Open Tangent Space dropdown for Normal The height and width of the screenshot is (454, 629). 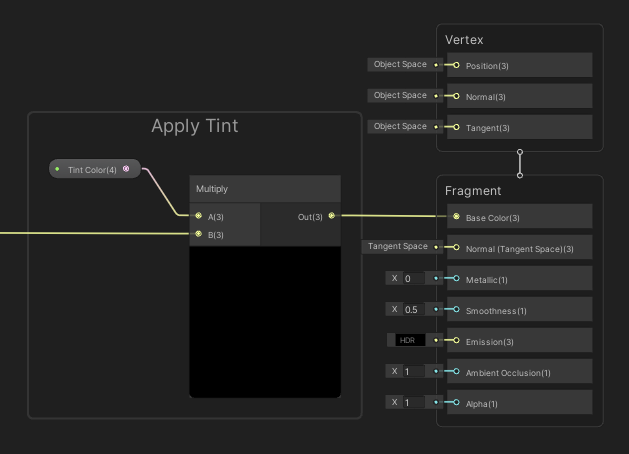(397, 247)
